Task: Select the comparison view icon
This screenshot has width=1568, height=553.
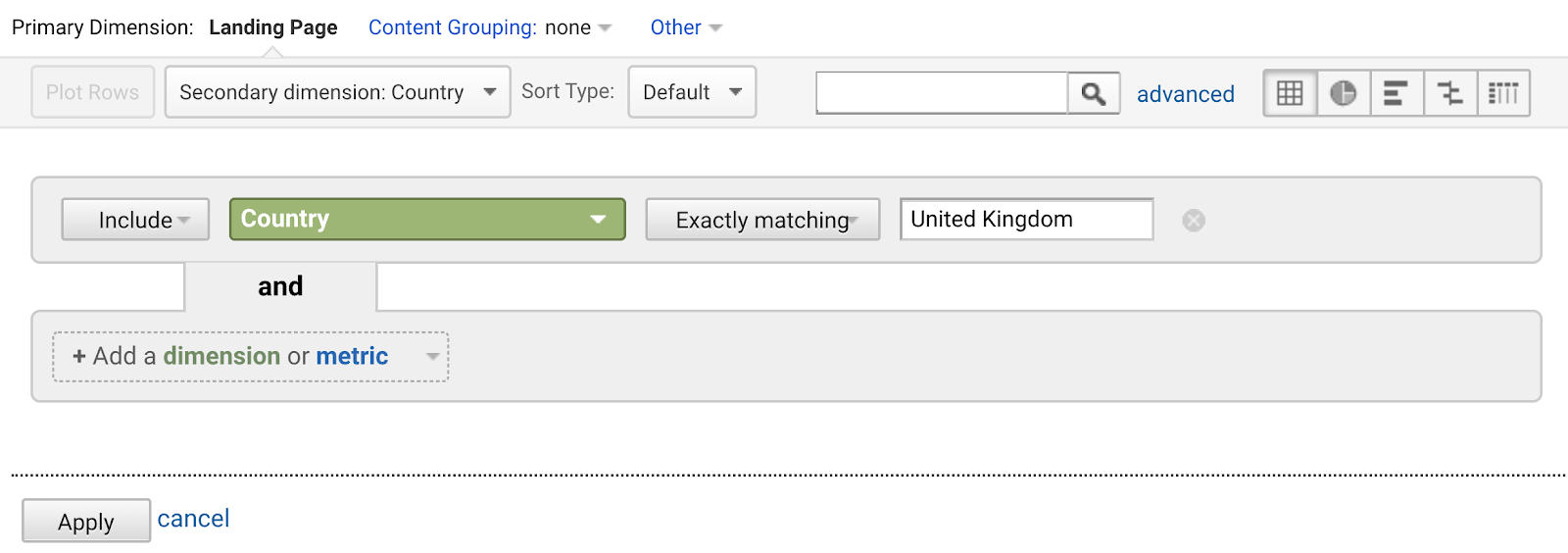Action: (x=1449, y=93)
